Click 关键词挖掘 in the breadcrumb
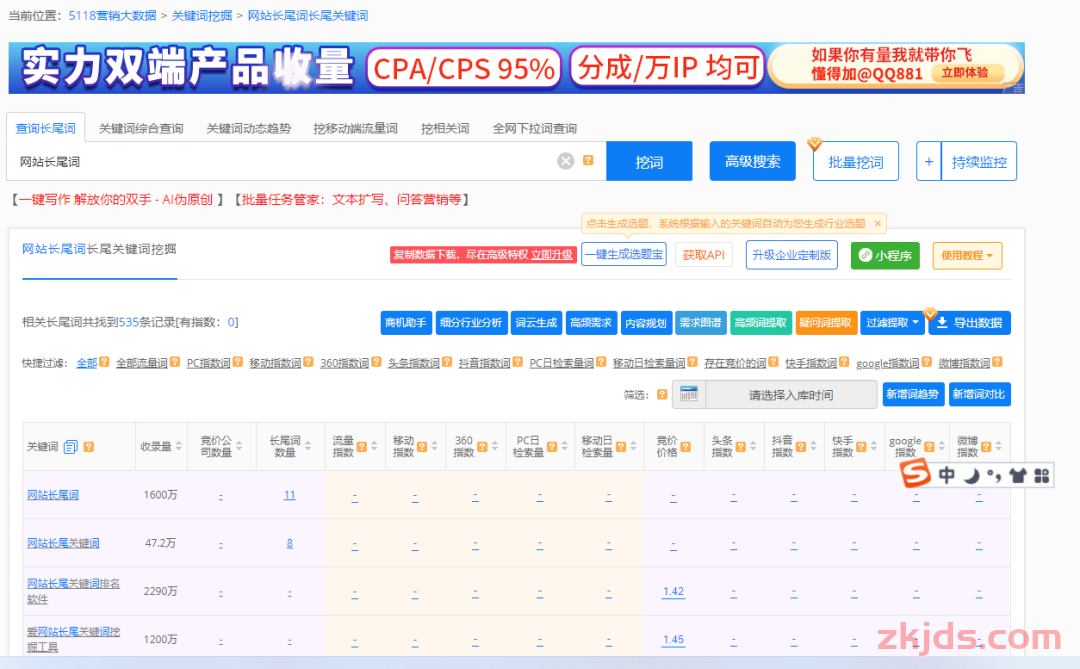Image resolution: width=1080 pixels, height=669 pixels. coord(201,15)
